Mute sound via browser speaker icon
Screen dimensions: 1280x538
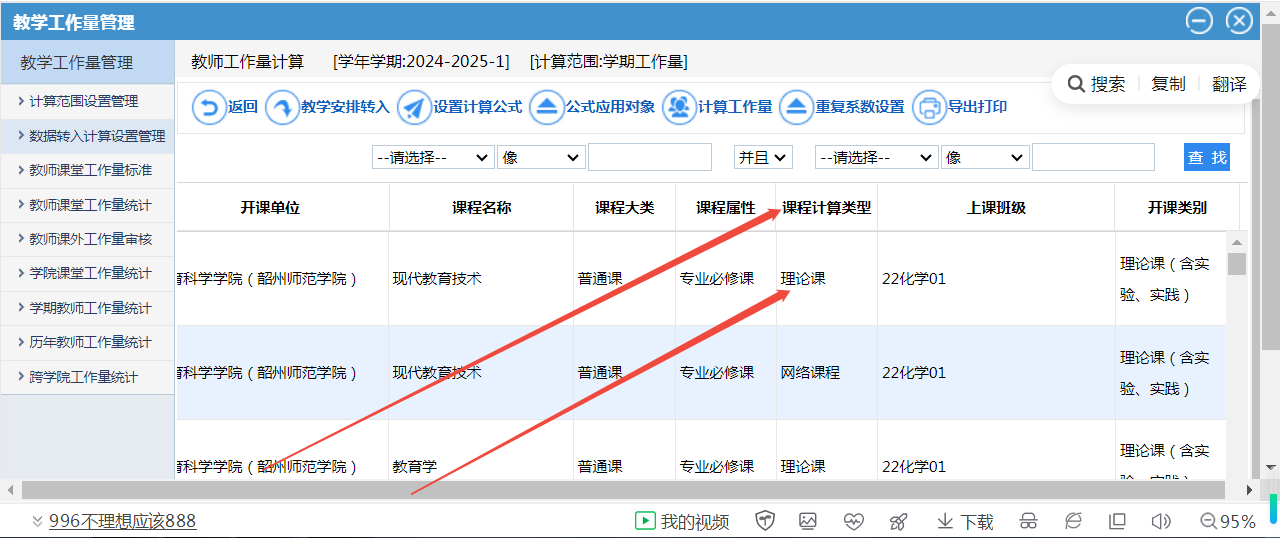[x=1160, y=521]
